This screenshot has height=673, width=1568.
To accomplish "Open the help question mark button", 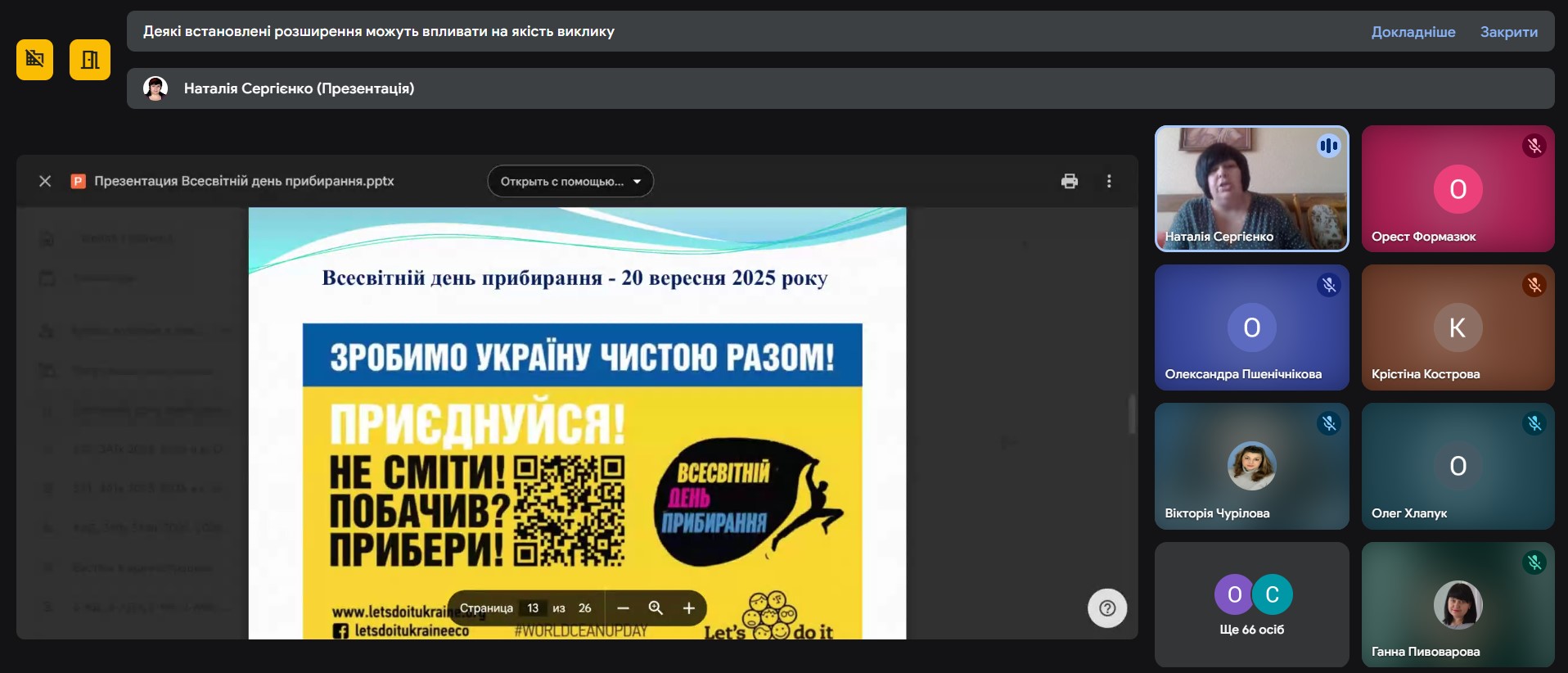I will click(1107, 608).
